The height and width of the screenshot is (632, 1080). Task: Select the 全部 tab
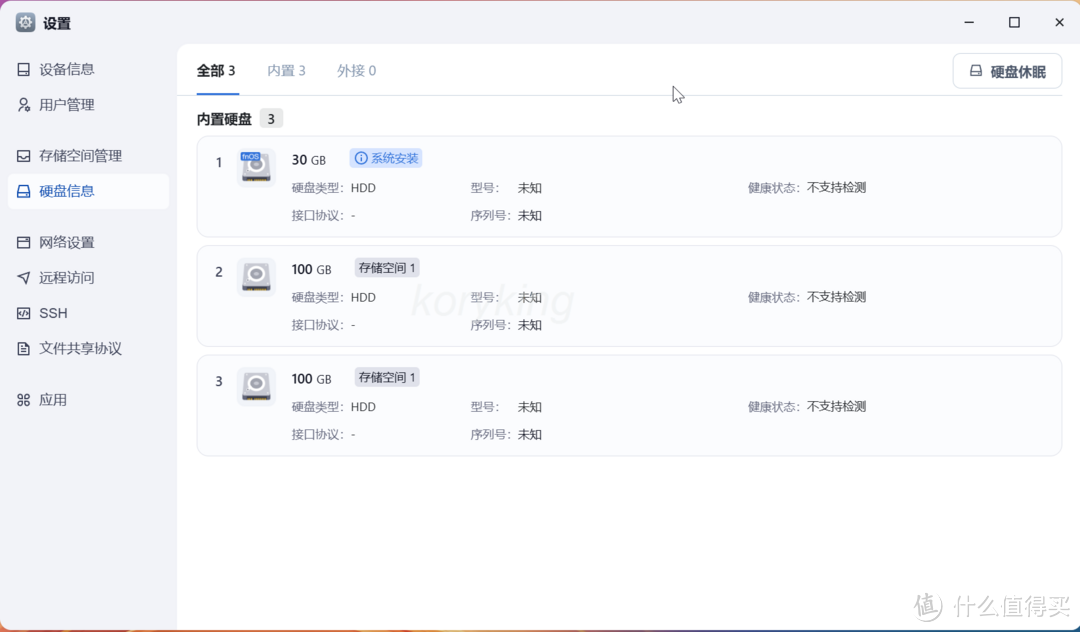216,70
